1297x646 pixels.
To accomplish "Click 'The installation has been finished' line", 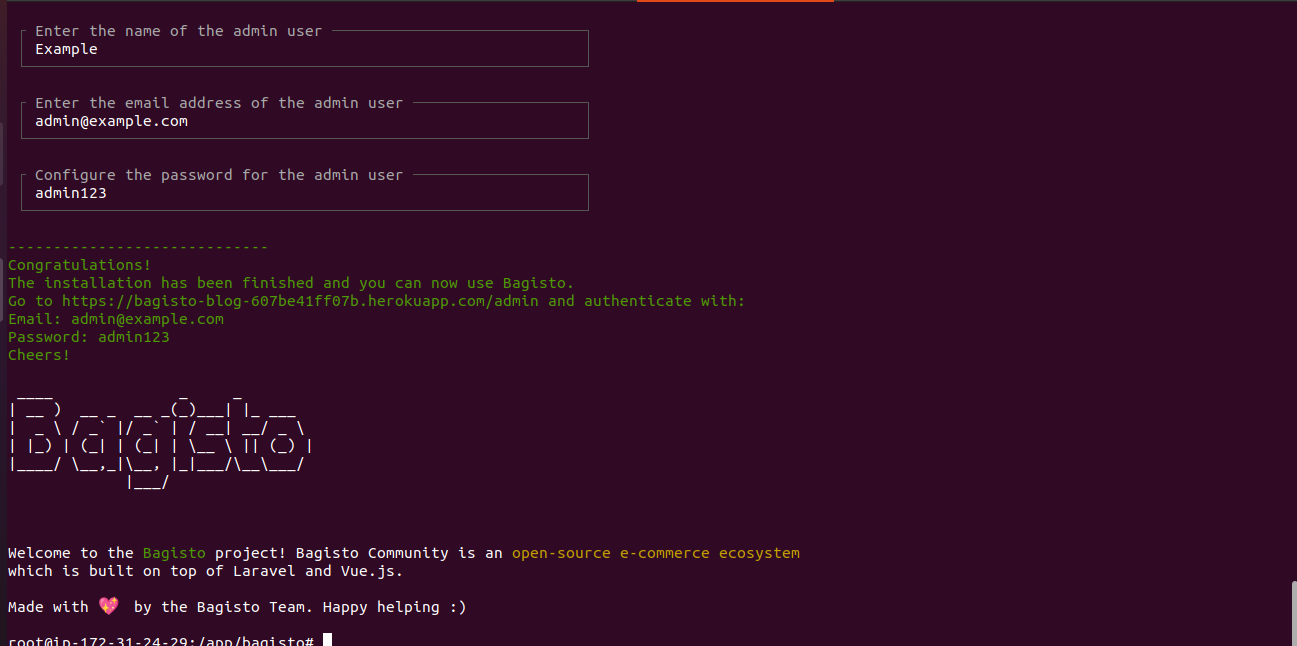I will pyautogui.click(x=291, y=283).
